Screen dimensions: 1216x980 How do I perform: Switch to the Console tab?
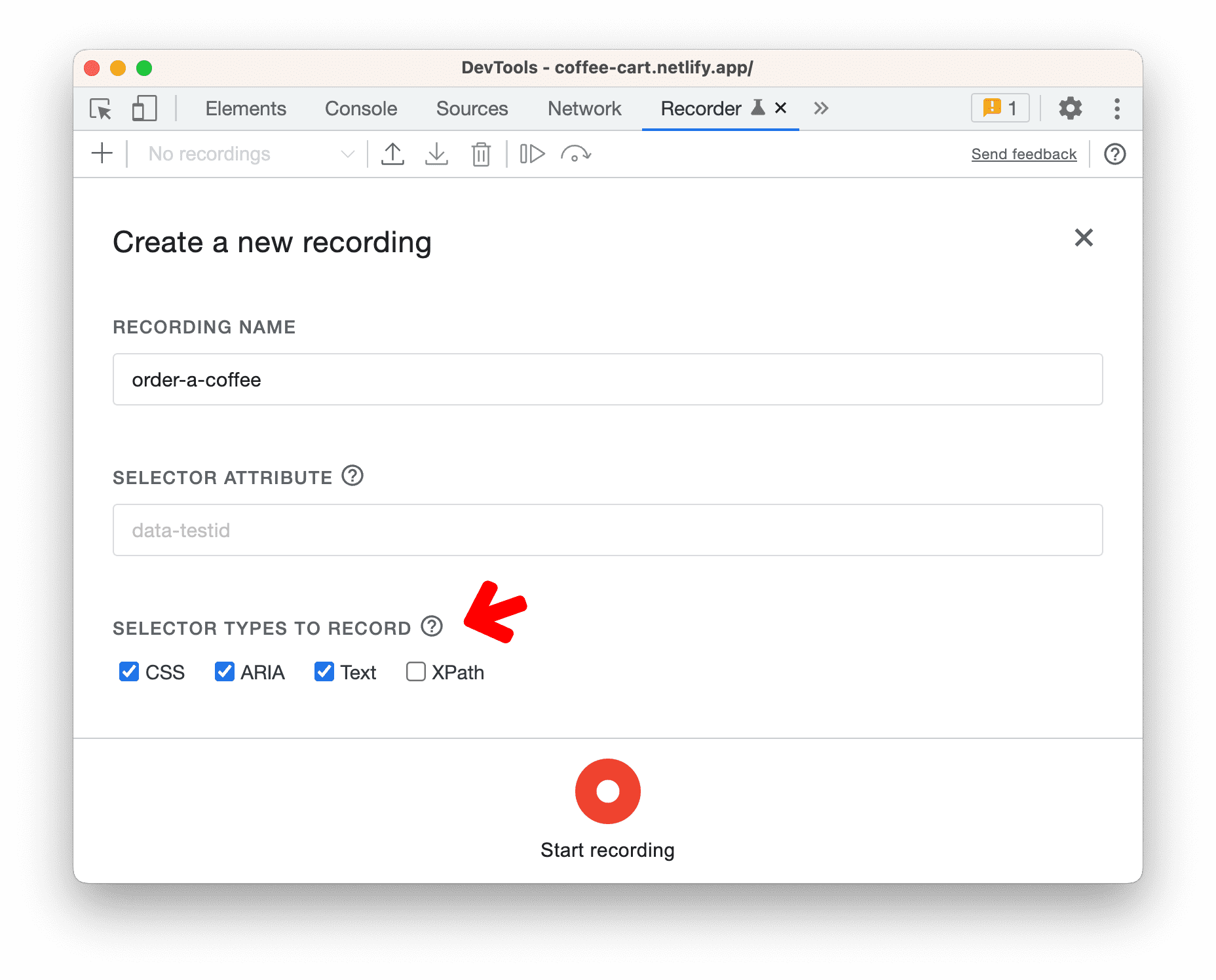(360, 109)
